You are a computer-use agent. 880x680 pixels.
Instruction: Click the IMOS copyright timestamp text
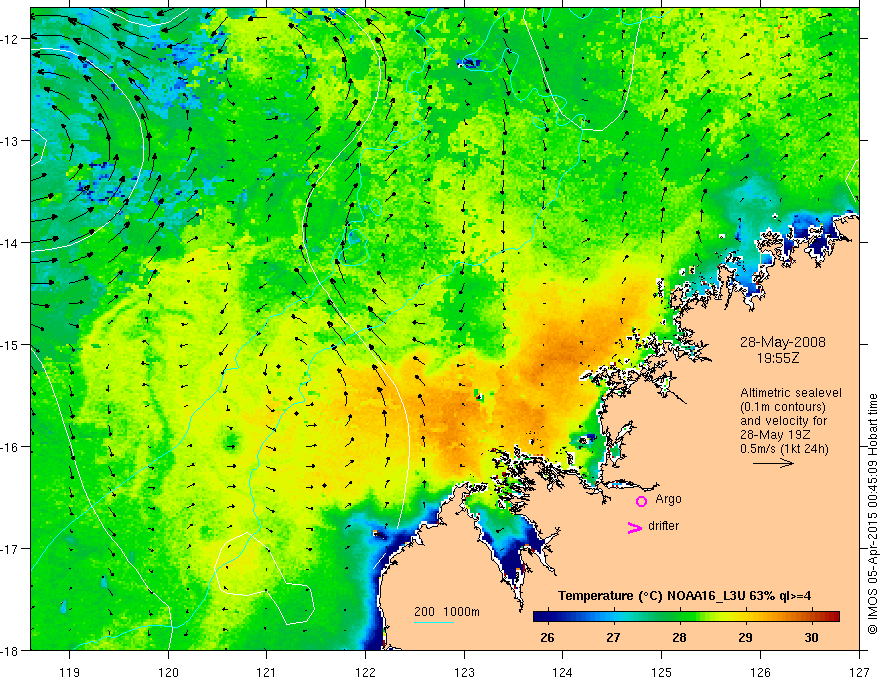coord(873,513)
